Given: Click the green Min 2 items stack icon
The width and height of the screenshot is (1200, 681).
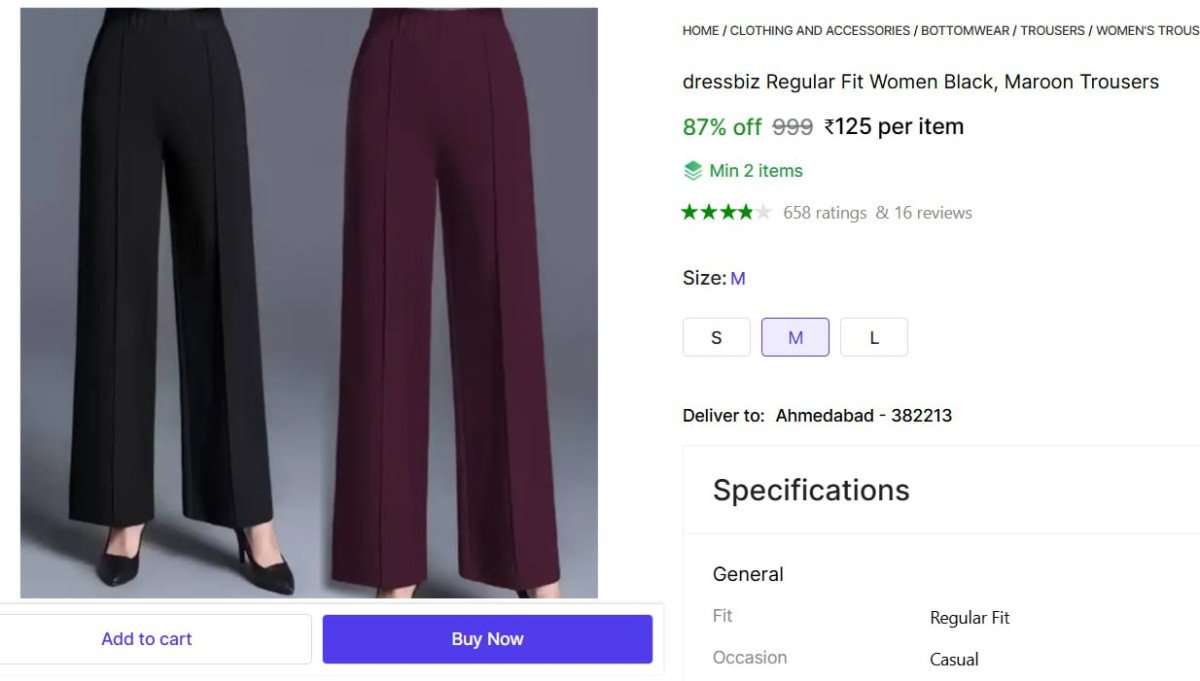Looking at the screenshot, I should pyautogui.click(x=692, y=171).
